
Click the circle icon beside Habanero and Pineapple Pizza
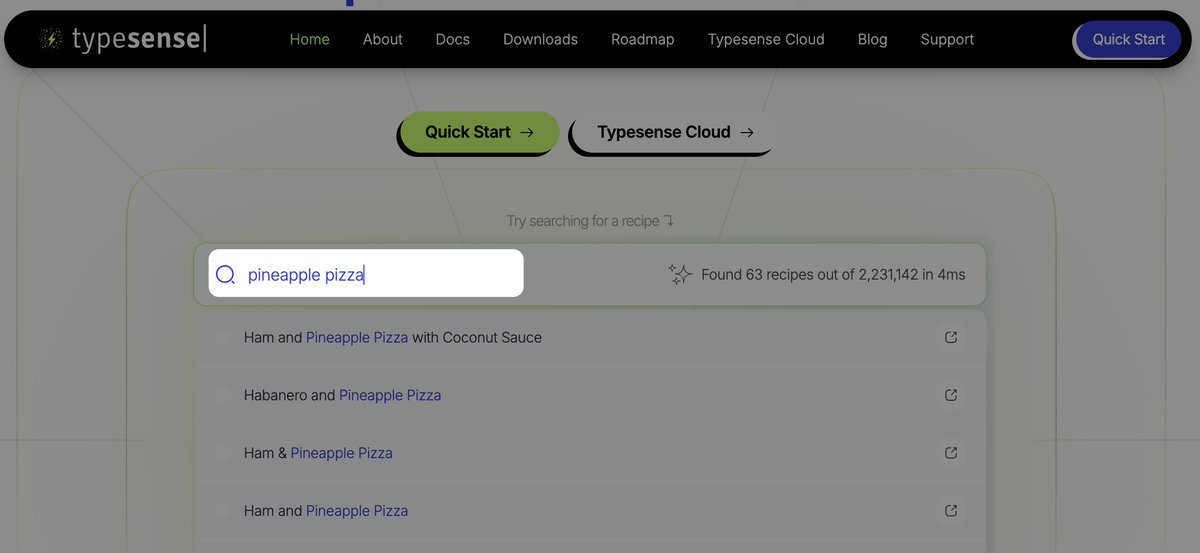pos(222,395)
